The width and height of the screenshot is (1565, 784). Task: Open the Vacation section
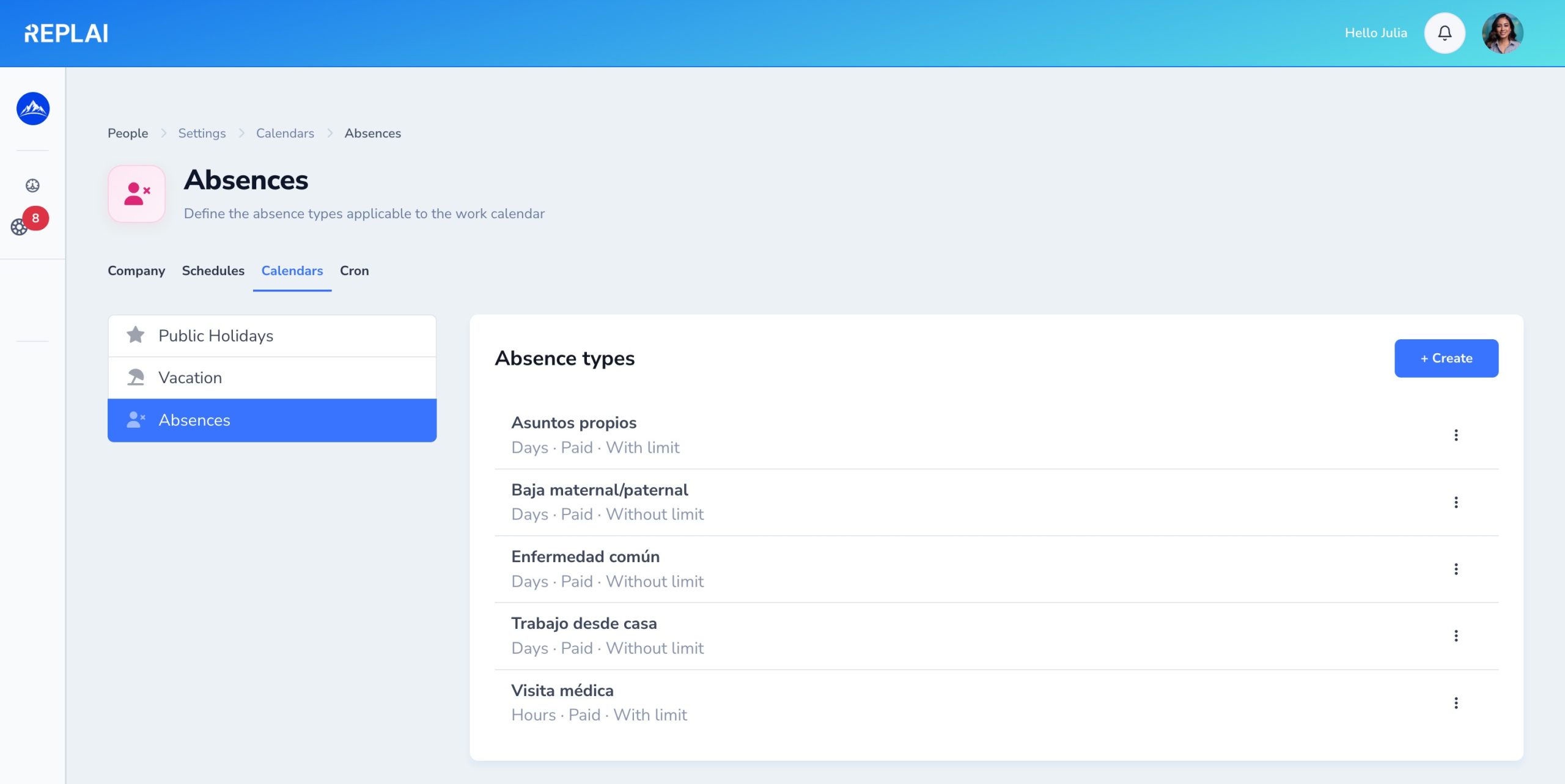coord(272,378)
